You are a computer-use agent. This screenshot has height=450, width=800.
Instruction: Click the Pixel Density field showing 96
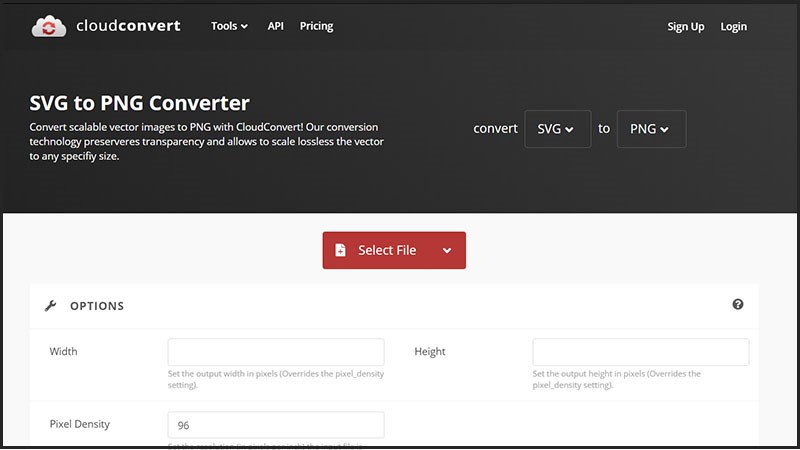point(276,425)
